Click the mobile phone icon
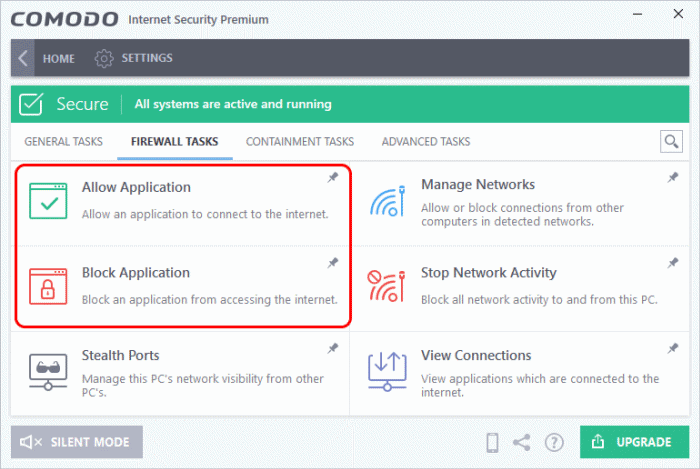Screen dimensions: 700x469 pyautogui.click(x=492, y=442)
